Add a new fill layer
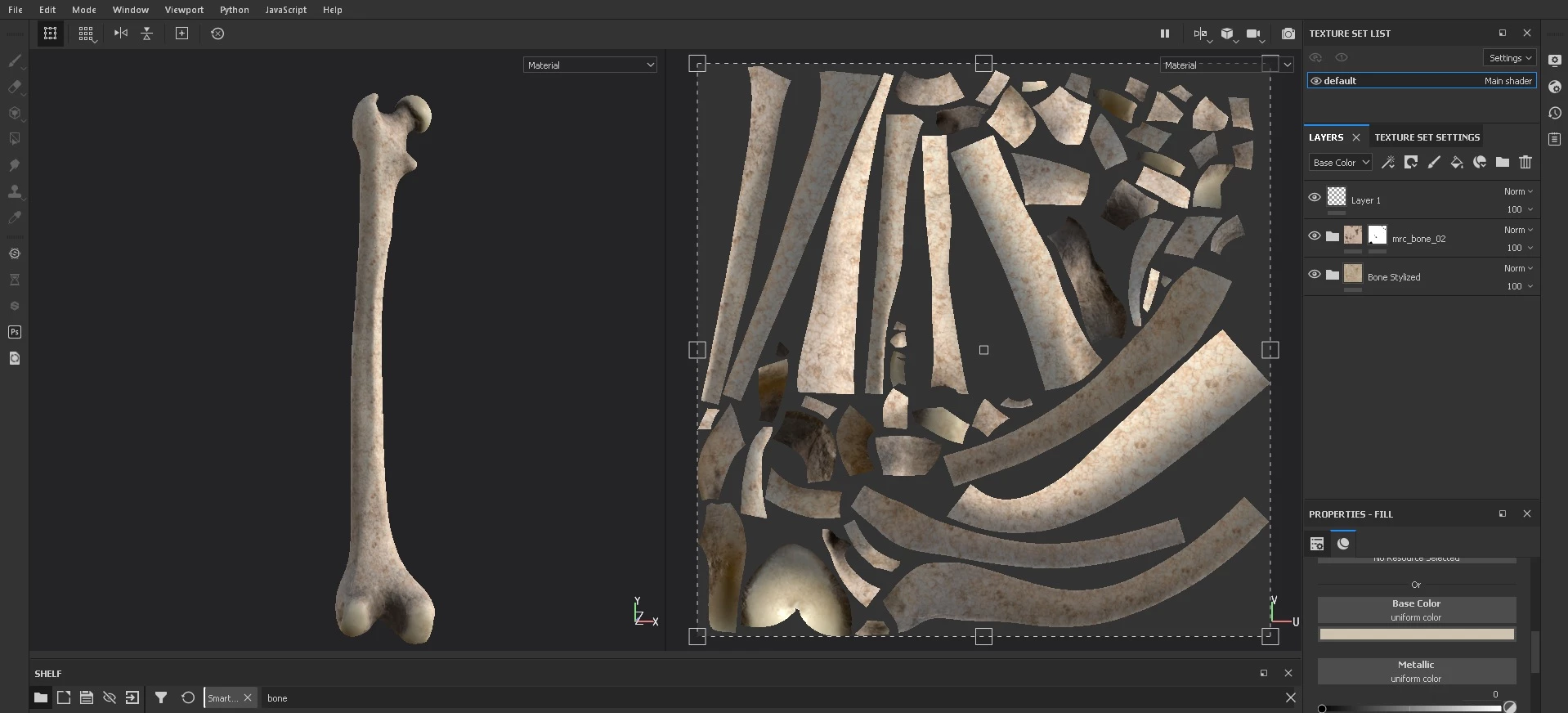The height and width of the screenshot is (713, 1568). tap(1456, 162)
